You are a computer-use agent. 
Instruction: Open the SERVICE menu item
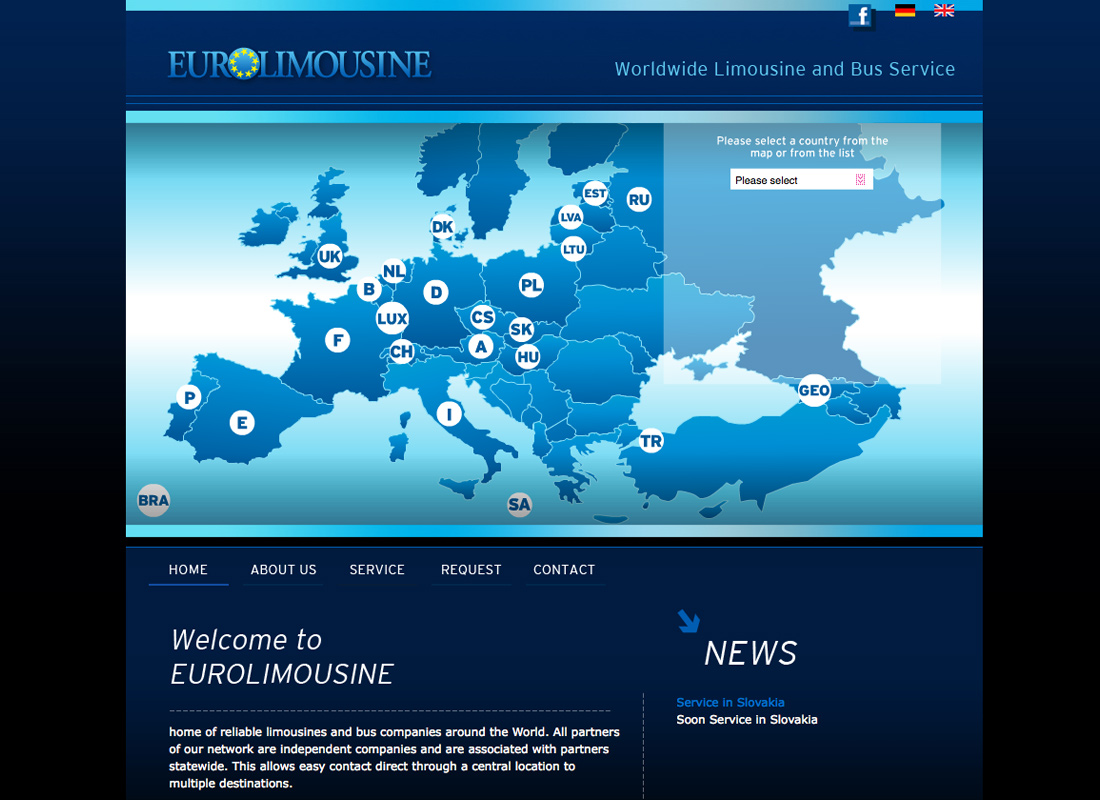pyautogui.click(x=377, y=570)
